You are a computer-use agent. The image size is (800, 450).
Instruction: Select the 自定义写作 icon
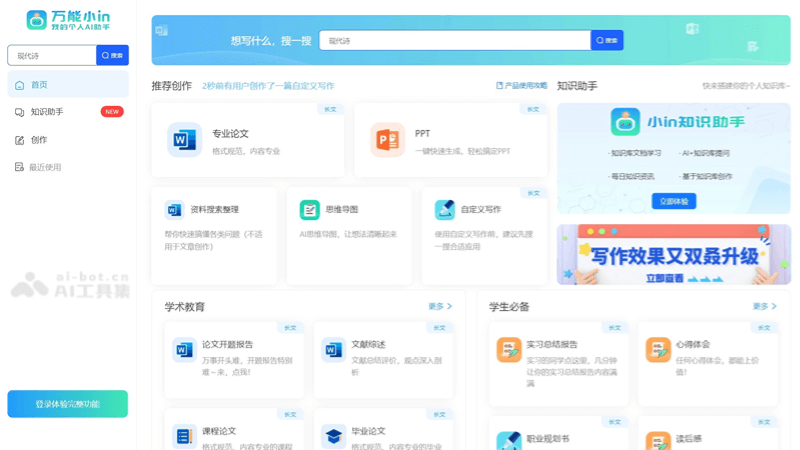pos(444,210)
